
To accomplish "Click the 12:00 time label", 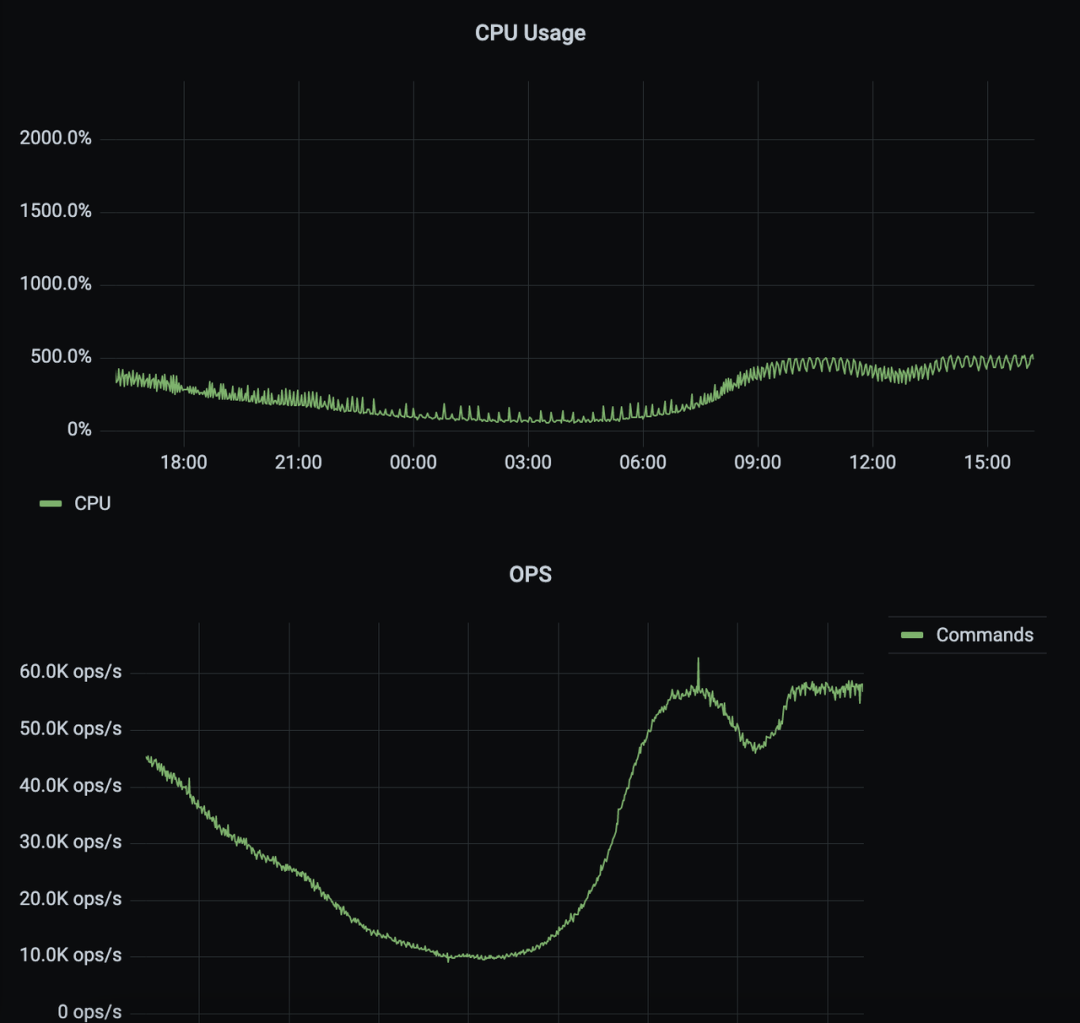I will [x=873, y=462].
